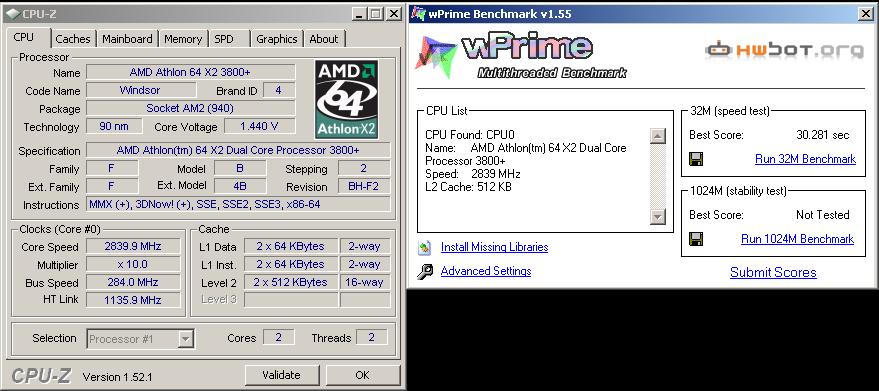This screenshot has width=879, height=391.
Task: Run the 32M Benchmark link
Action: [806, 159]
